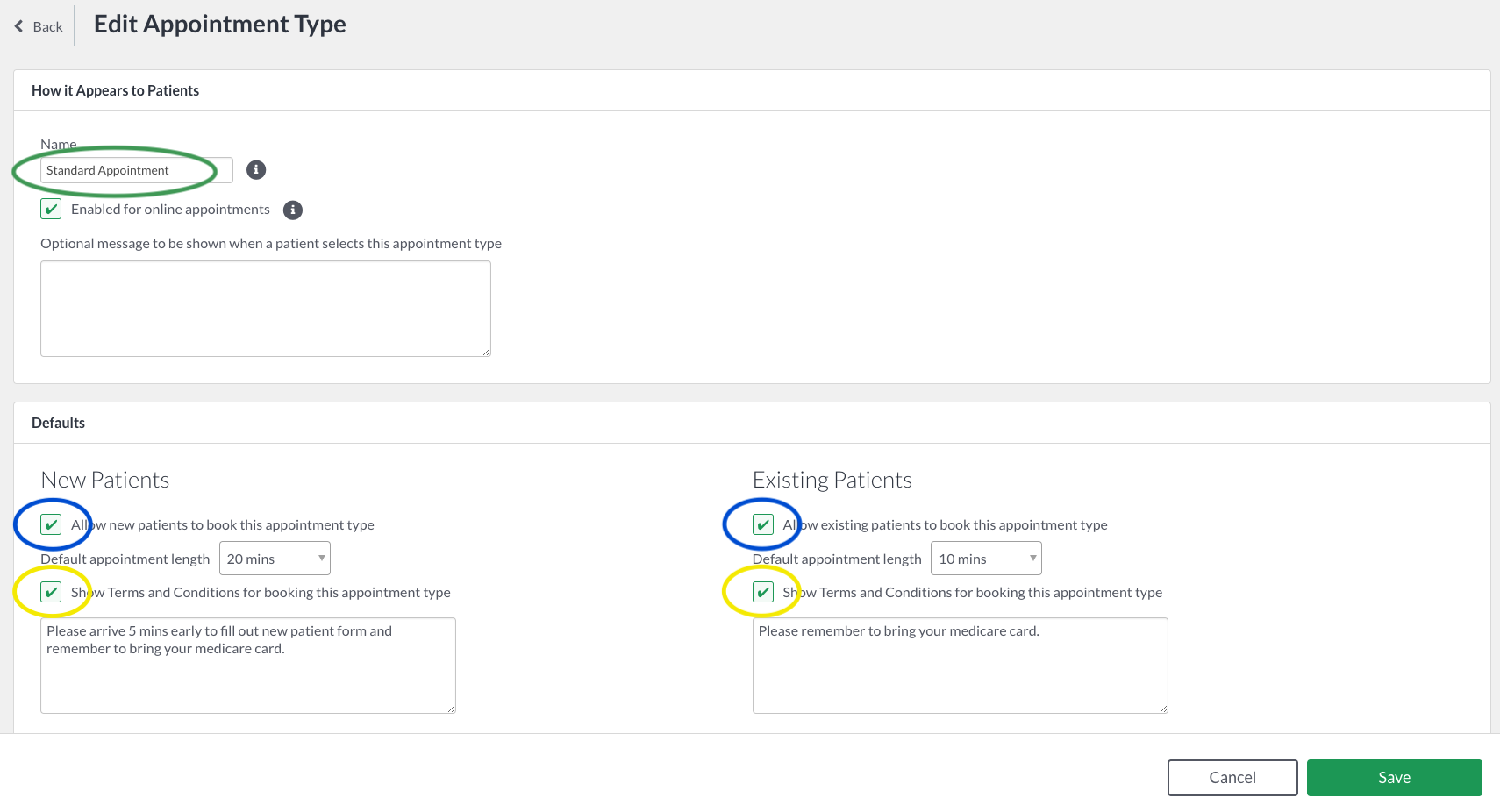1500x812 pixels.
Task: Toggle Allow new patients to book checkbox
Action: 51,524
